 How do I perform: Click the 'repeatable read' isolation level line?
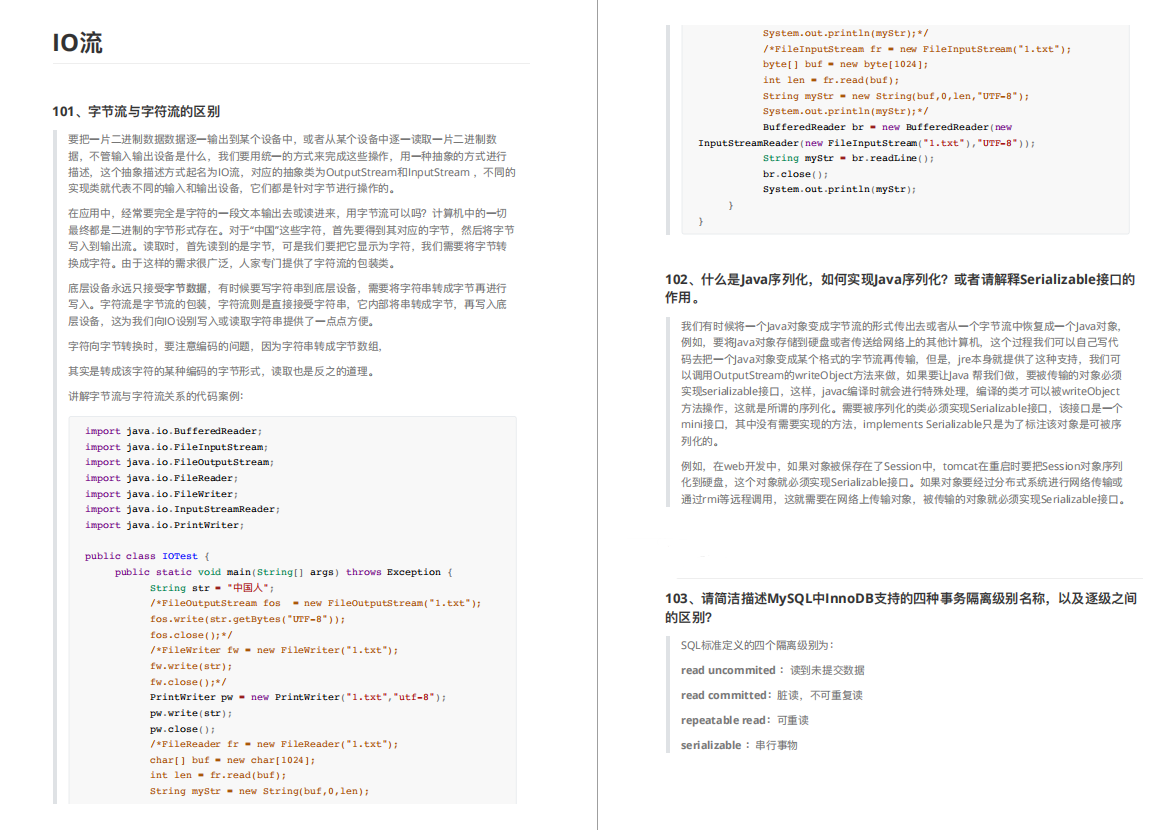point(745,720)
